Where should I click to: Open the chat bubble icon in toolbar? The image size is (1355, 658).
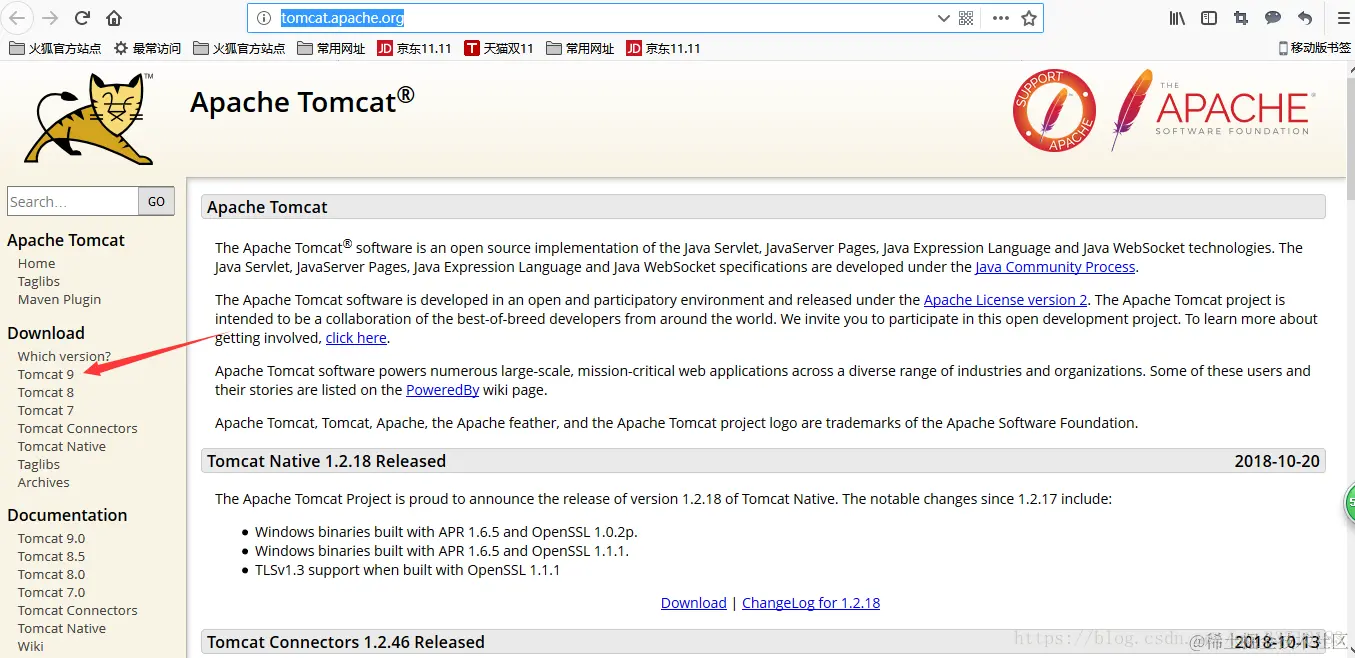coord(1273,18)
